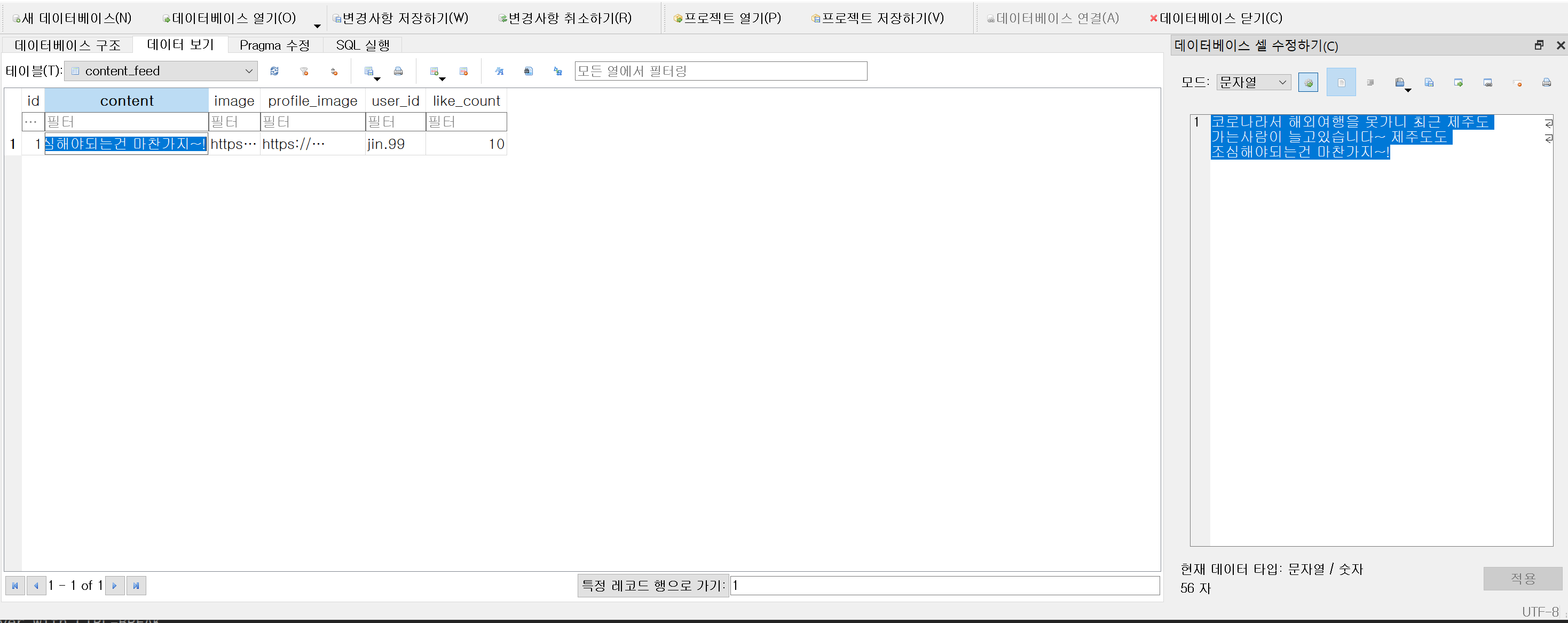Clear all filters with the funnel icon

tap(304, 71)
